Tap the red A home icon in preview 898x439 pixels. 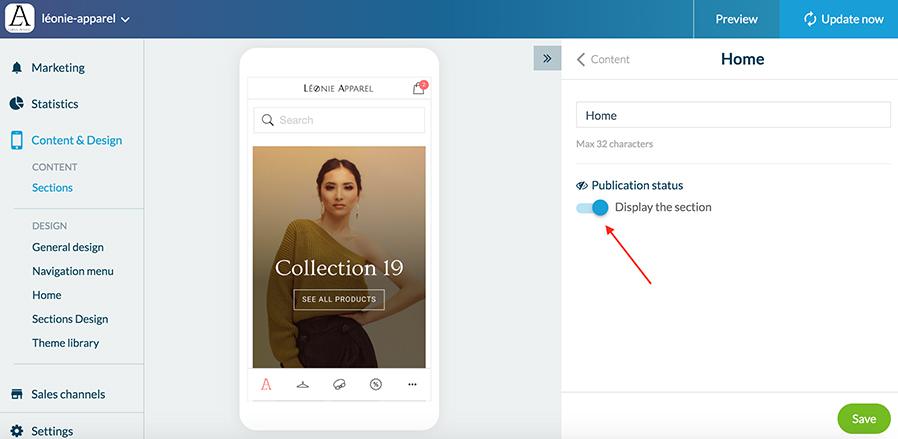(x=266, y=384)
